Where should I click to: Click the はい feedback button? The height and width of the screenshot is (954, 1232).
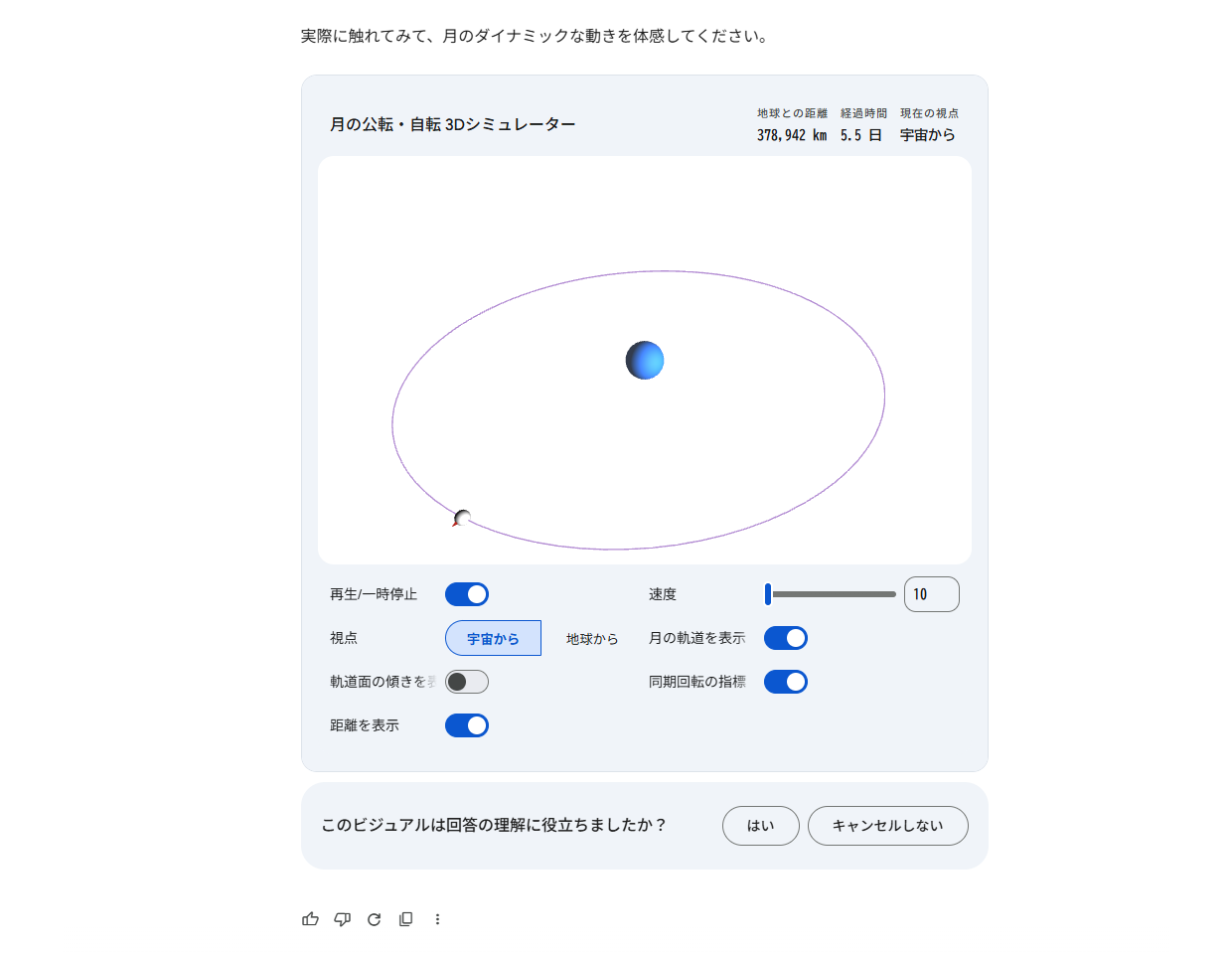761,826
